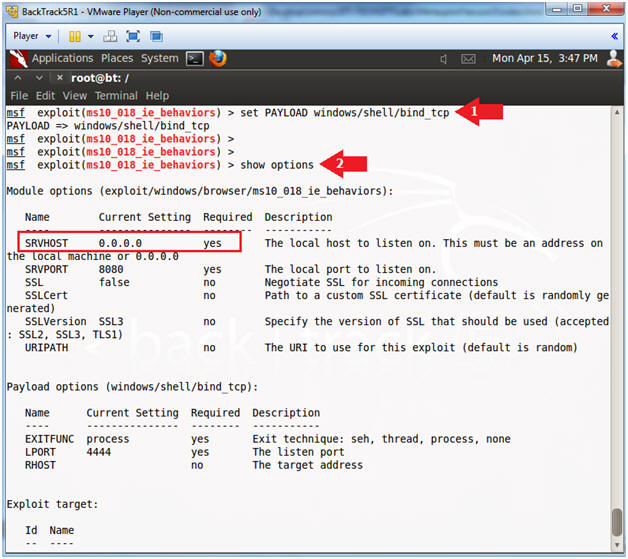628x559 pixels.
Task: Click the terminal scrollbar thumb
Action: click(x=617, y=521)
